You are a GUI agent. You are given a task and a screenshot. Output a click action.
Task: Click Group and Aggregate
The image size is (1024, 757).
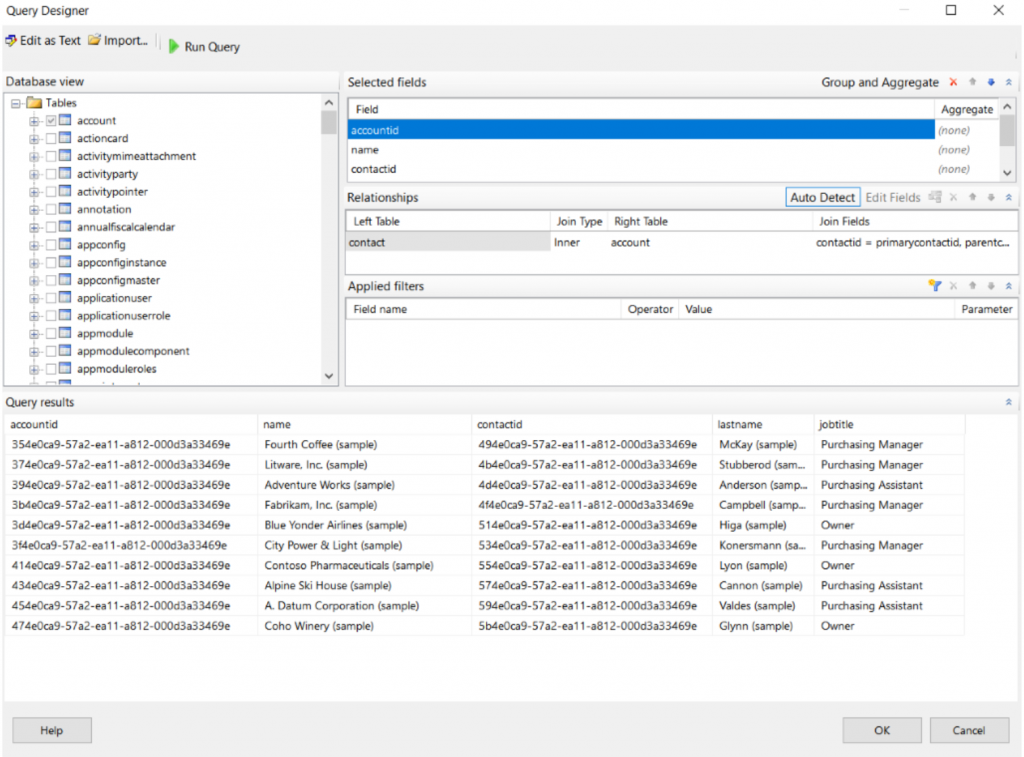[880, 82]
